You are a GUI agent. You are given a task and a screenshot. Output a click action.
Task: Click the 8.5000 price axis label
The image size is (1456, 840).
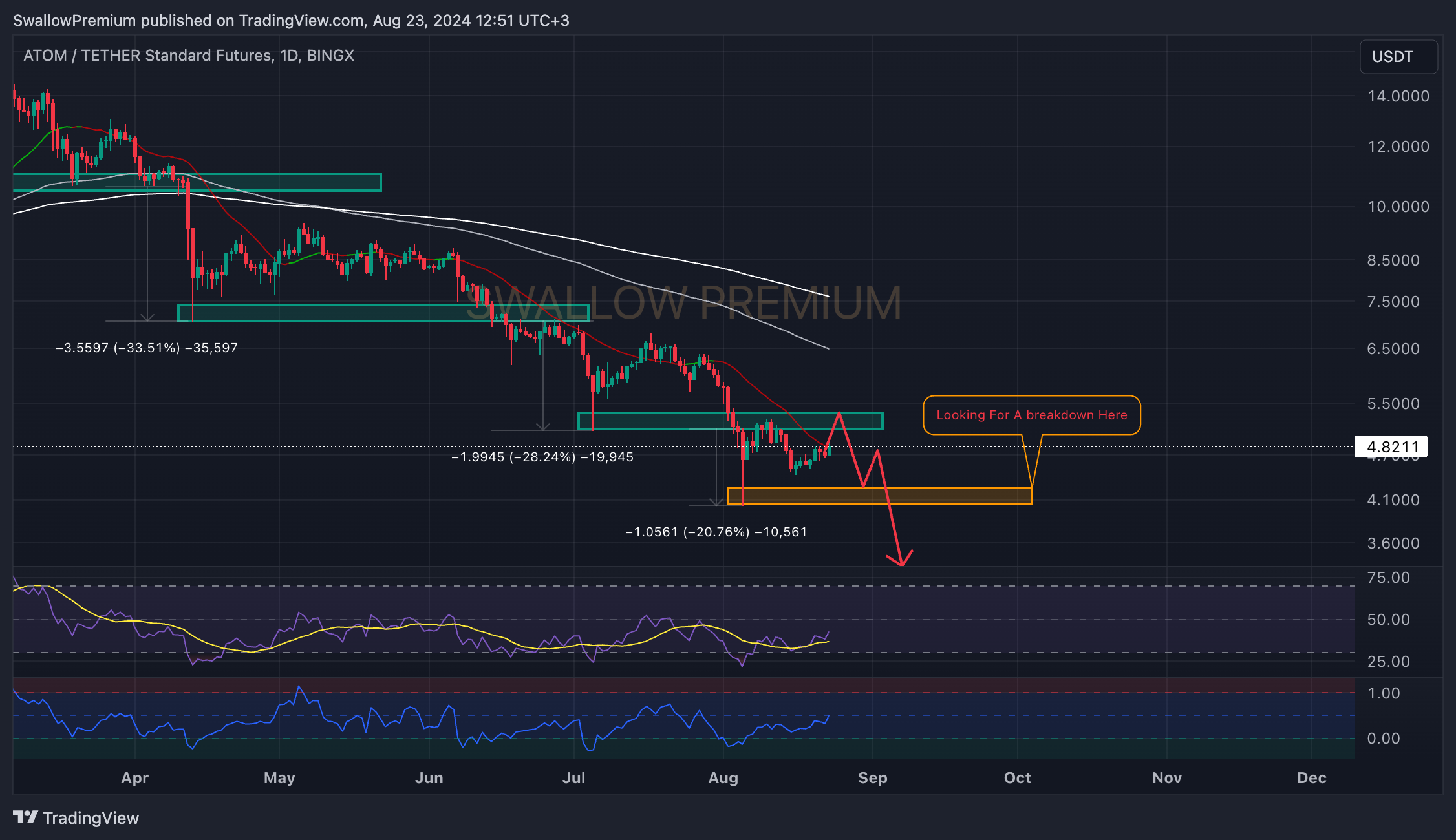[1393, 260]
